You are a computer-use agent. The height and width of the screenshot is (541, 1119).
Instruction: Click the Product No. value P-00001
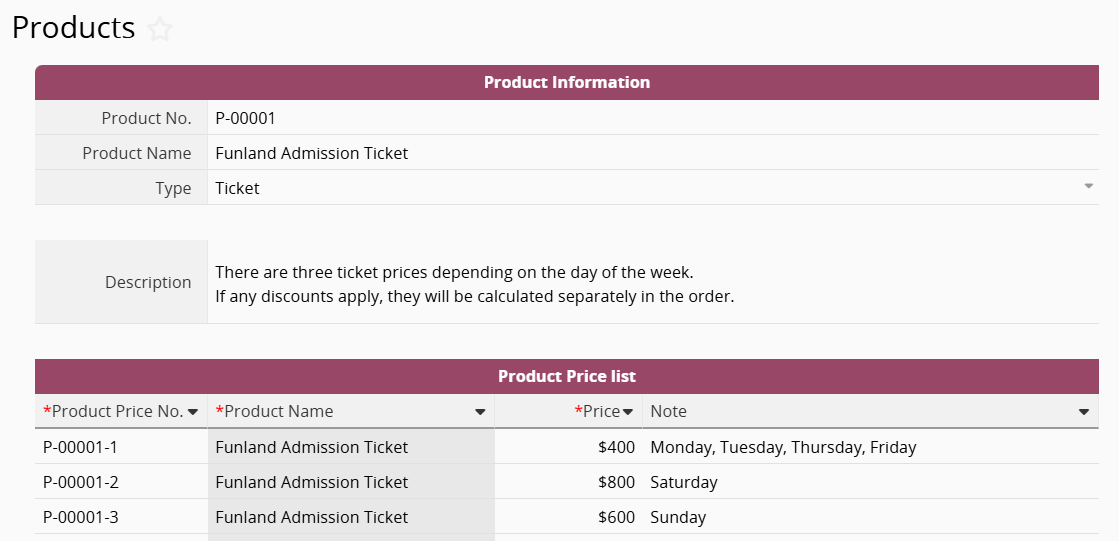[x=246, y=118]
